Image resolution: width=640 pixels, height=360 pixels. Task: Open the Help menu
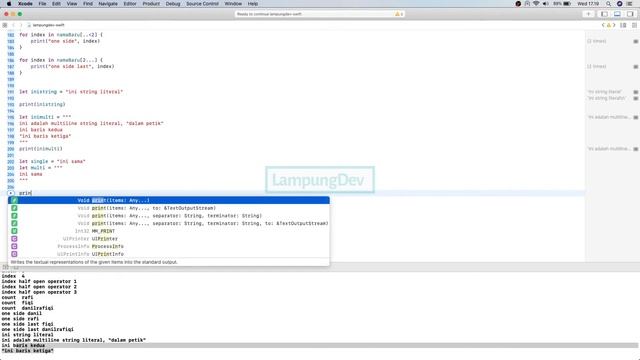tap(253, 4)
